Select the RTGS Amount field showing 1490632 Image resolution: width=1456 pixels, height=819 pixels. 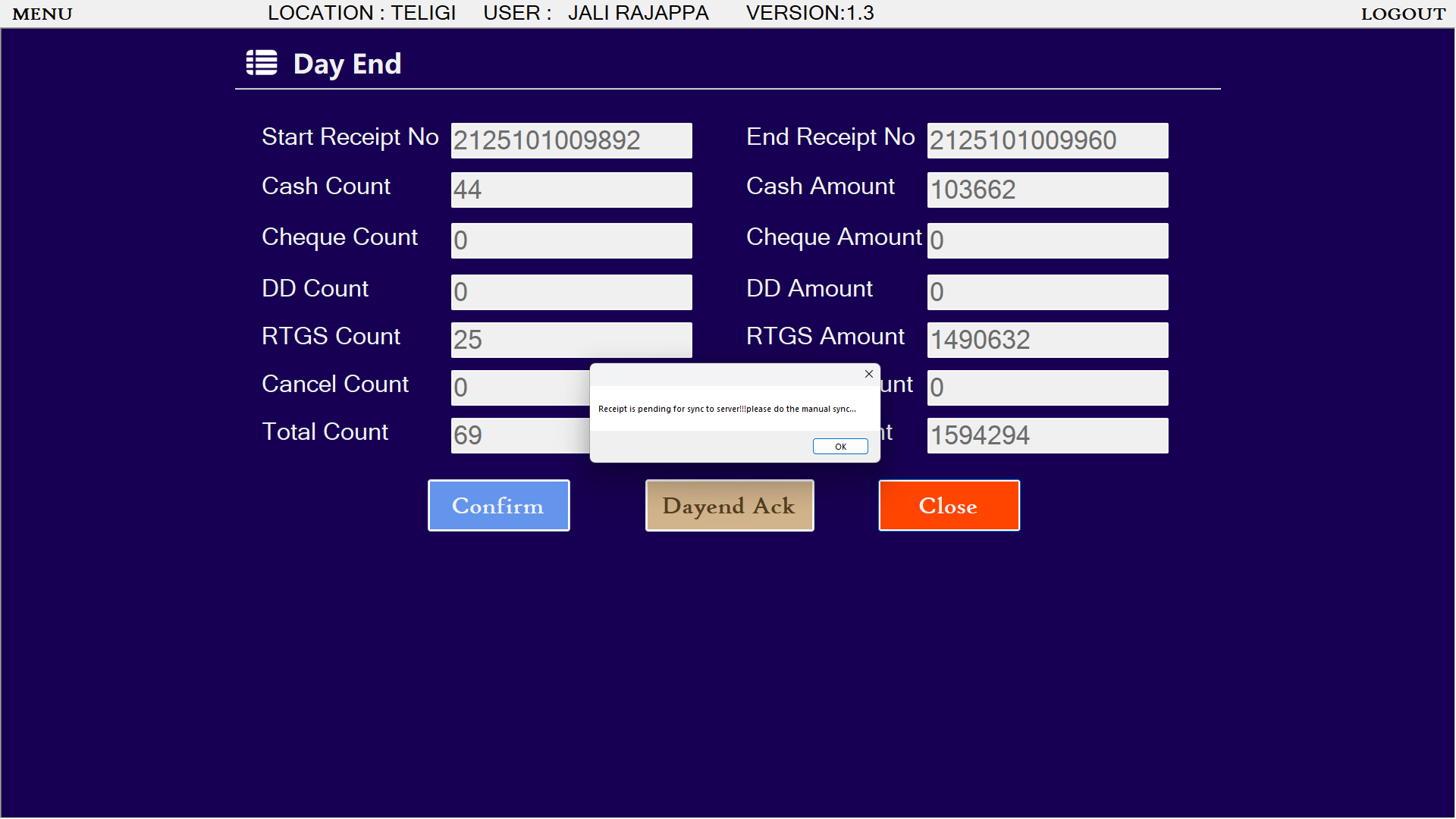click(1047, 340)
